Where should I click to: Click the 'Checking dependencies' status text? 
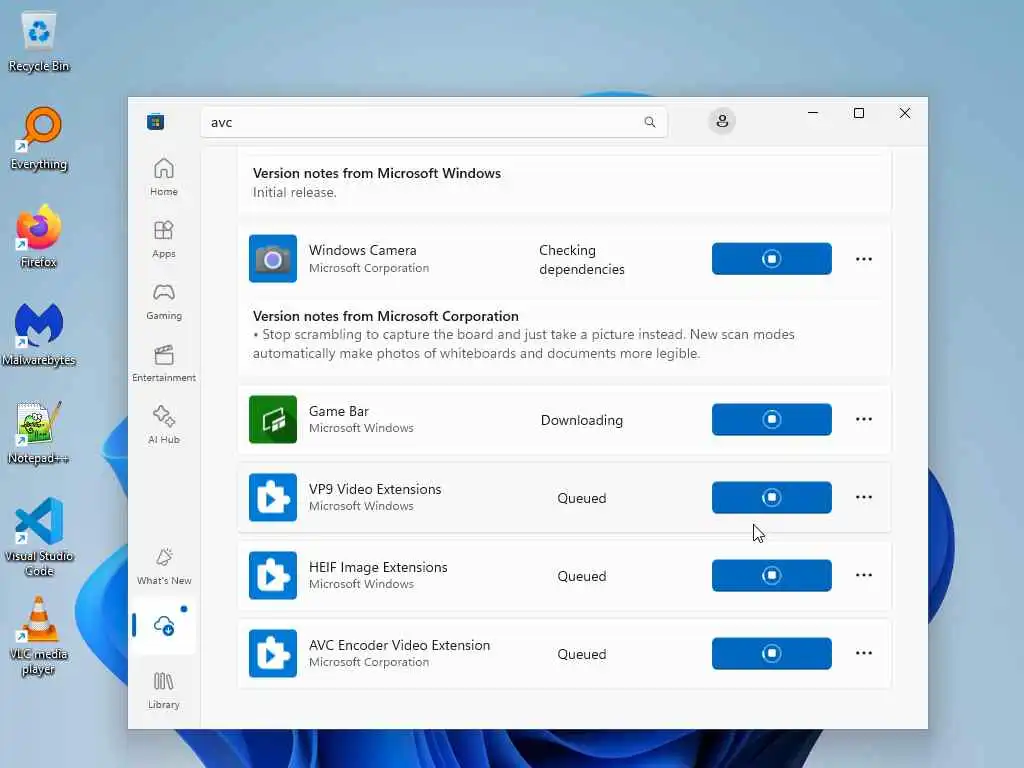tap(582, 260)
